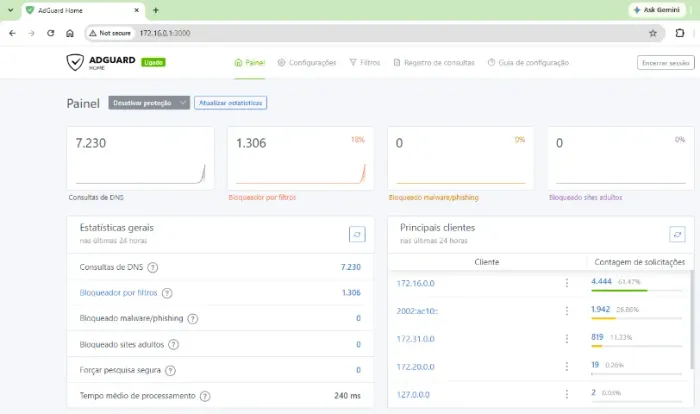The image size is (700, 414).
Task: Click the 0 value for Forçar pesquisa segura
Action: pos(358,370)
